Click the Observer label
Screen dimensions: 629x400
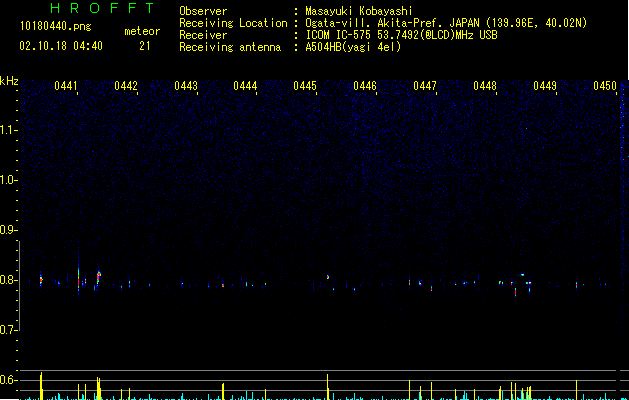[203, 11]
